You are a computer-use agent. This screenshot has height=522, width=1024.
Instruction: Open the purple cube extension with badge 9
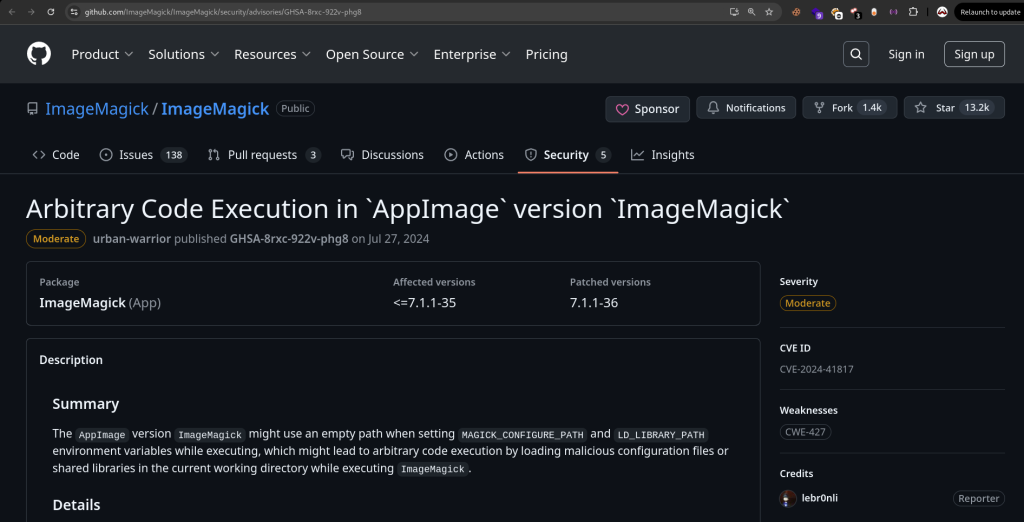tap(816, 12)
